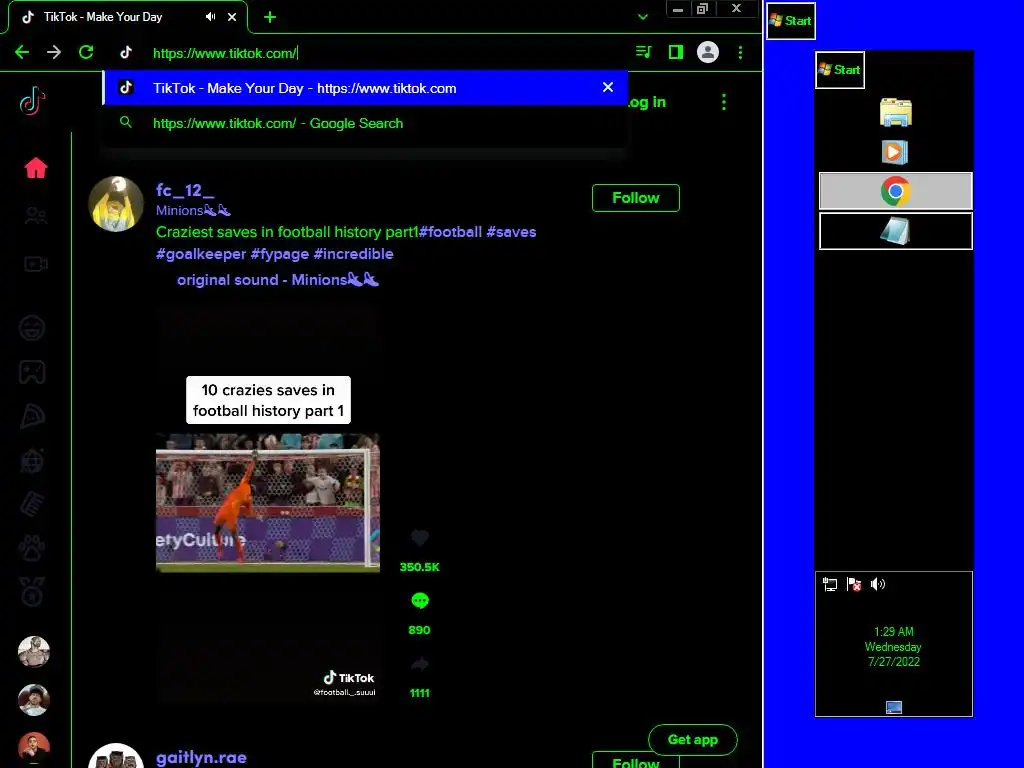Click the #saves hashtag

(511, 232)
